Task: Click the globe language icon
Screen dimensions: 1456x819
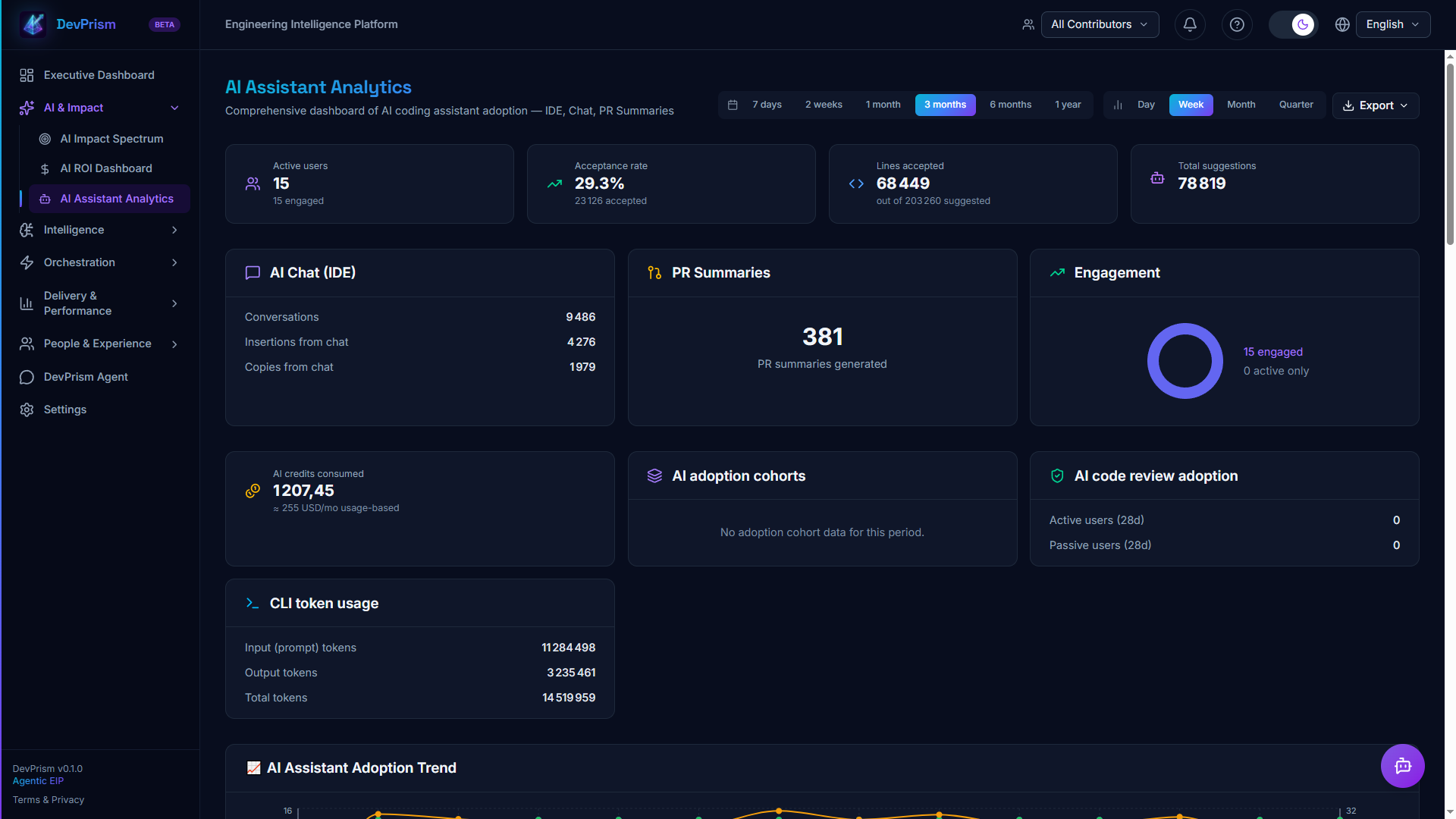Action: point(1342,24)
